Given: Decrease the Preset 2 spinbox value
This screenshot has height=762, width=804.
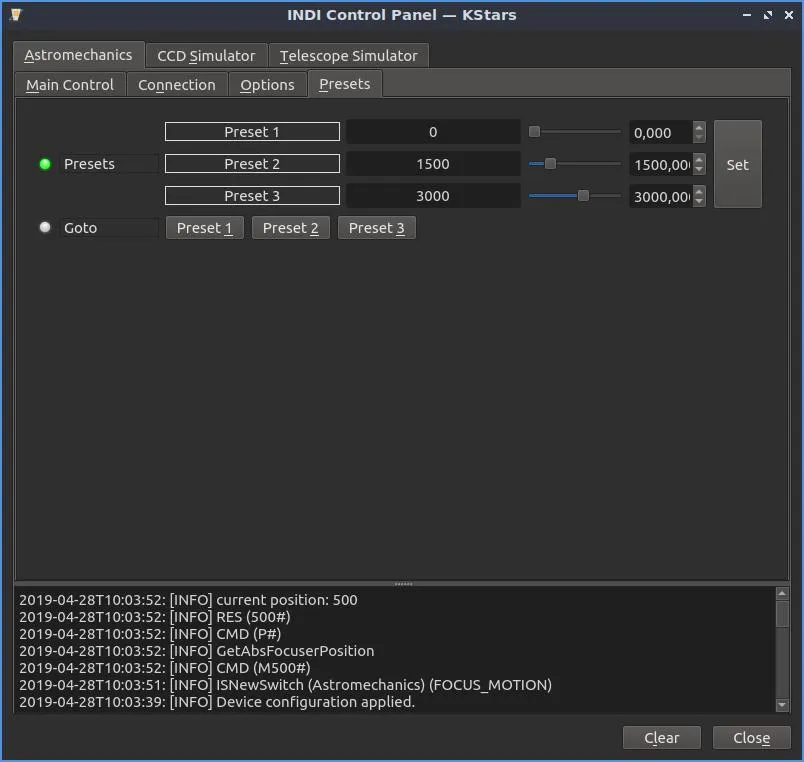Looking at the screenshot, I should [699, 170].
